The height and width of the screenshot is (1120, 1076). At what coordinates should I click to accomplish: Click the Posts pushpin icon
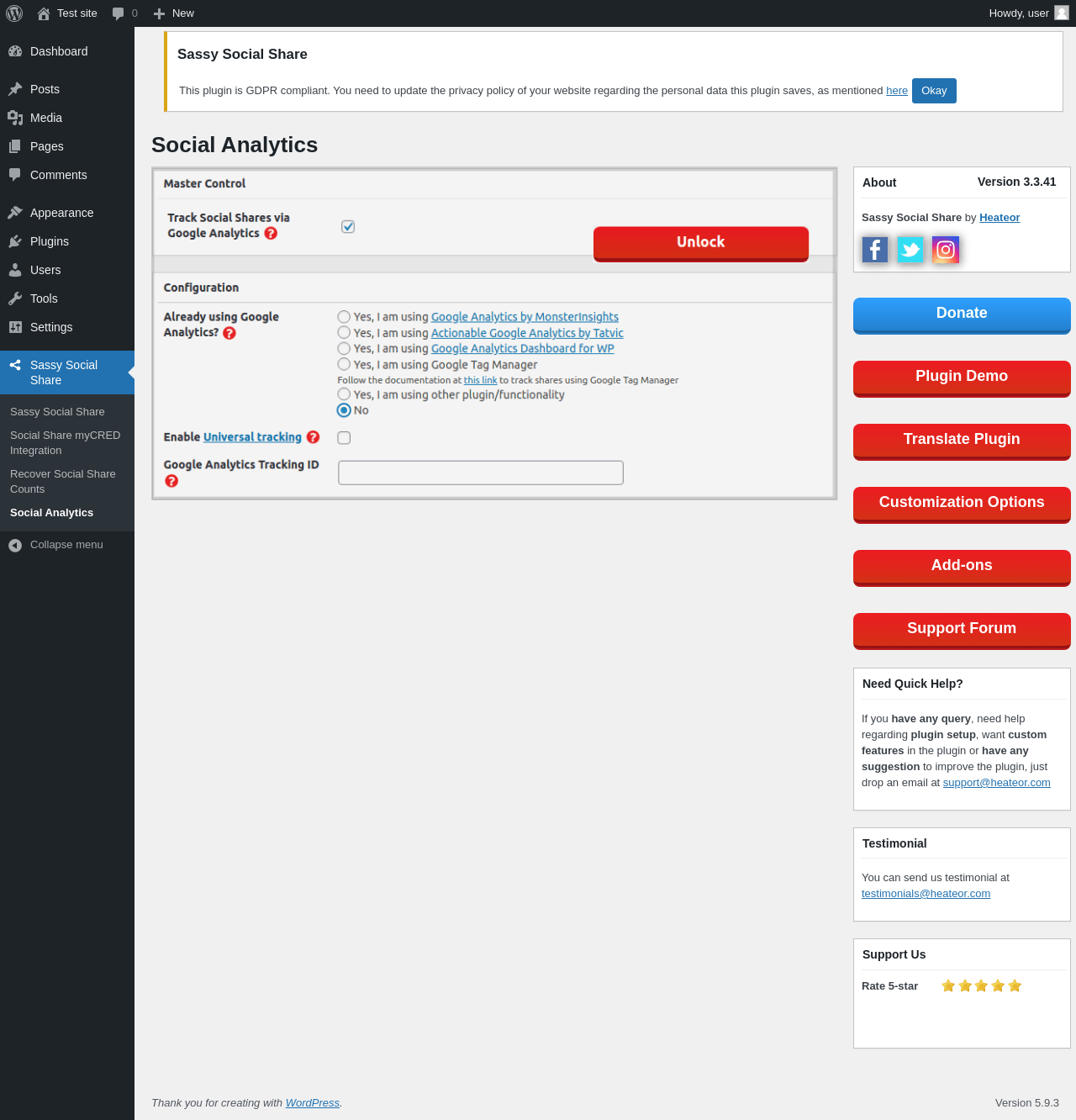point(15,89)
